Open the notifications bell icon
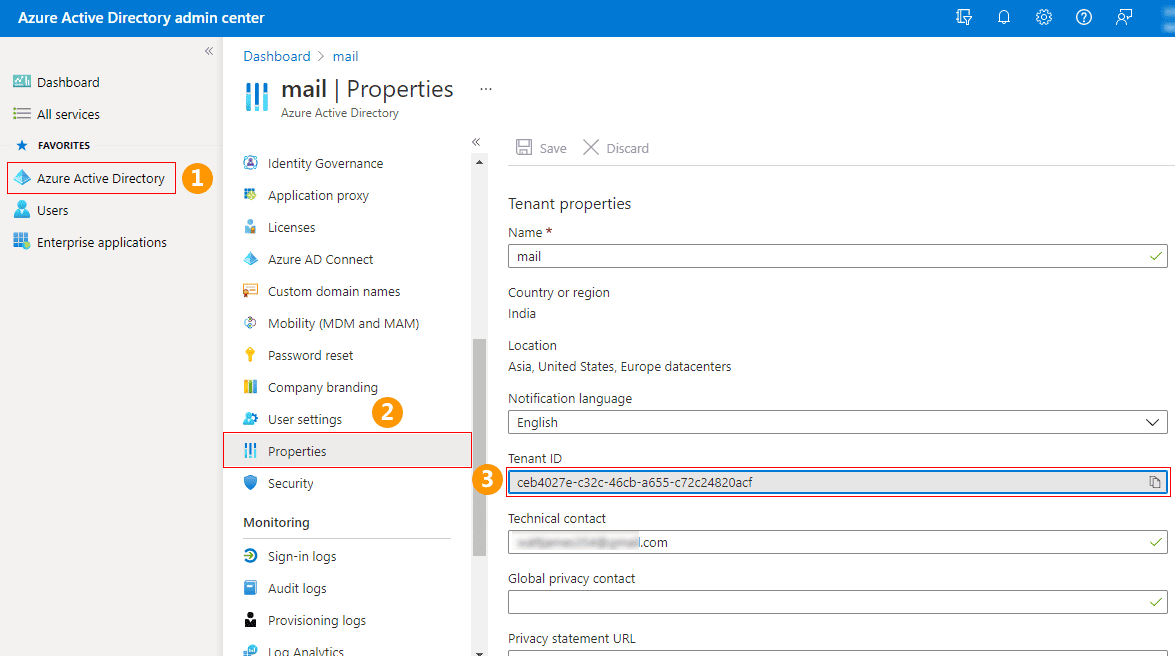 coord(1004,18)
